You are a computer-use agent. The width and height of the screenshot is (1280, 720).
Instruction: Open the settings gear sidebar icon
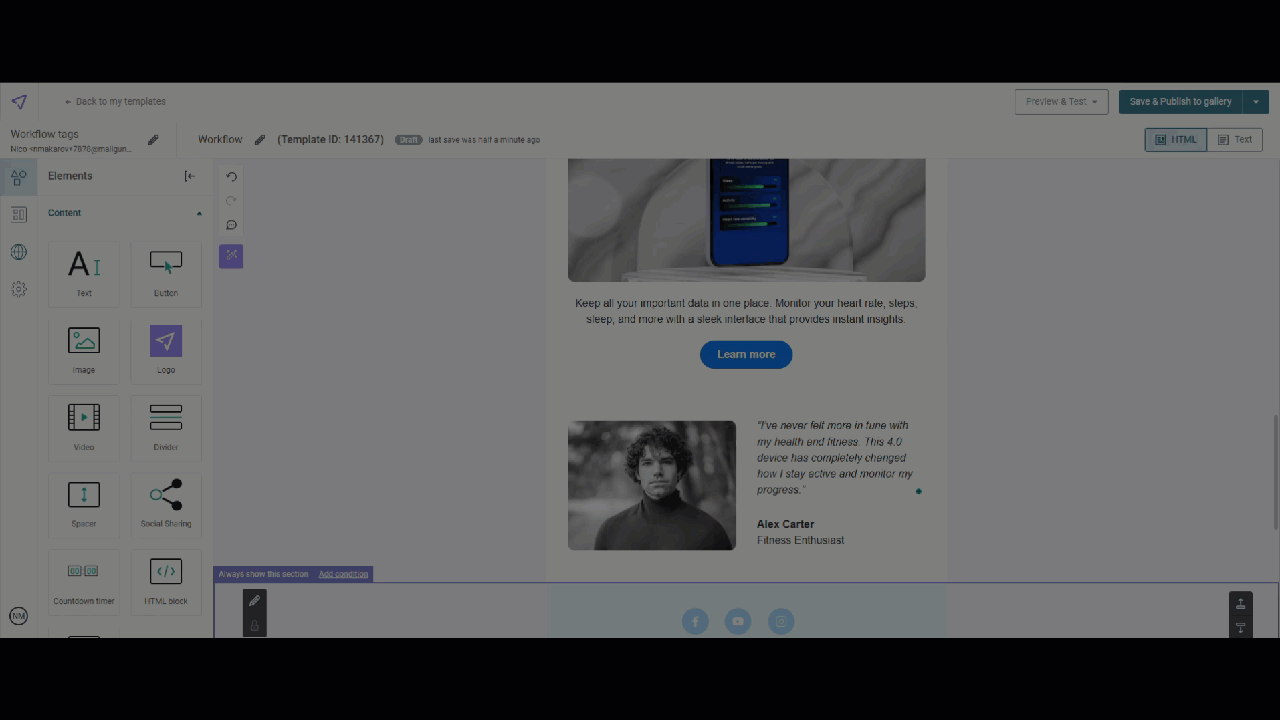(x=18, y=289)
